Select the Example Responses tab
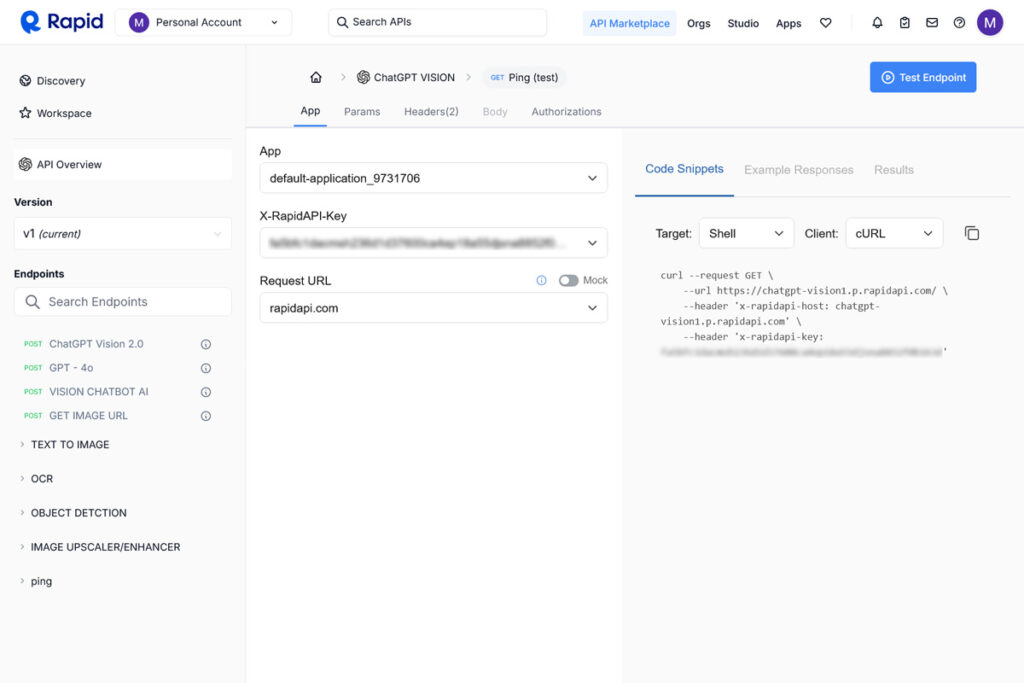The image size is (1024, 683). [798, 170]
